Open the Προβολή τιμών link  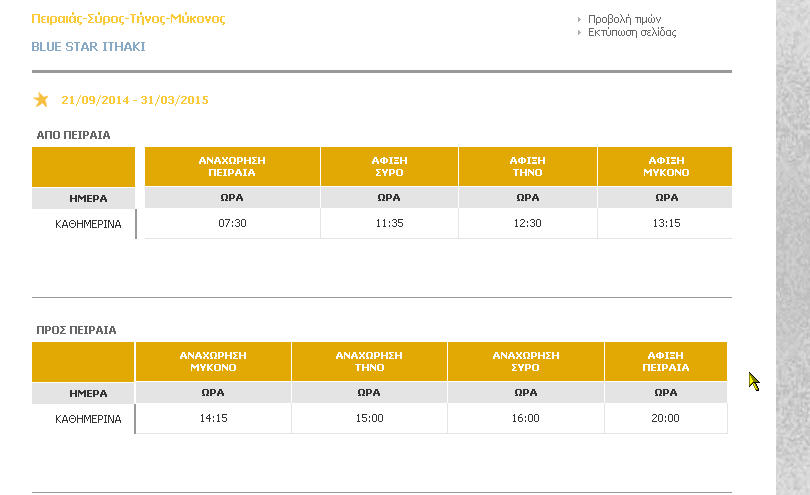625,19
